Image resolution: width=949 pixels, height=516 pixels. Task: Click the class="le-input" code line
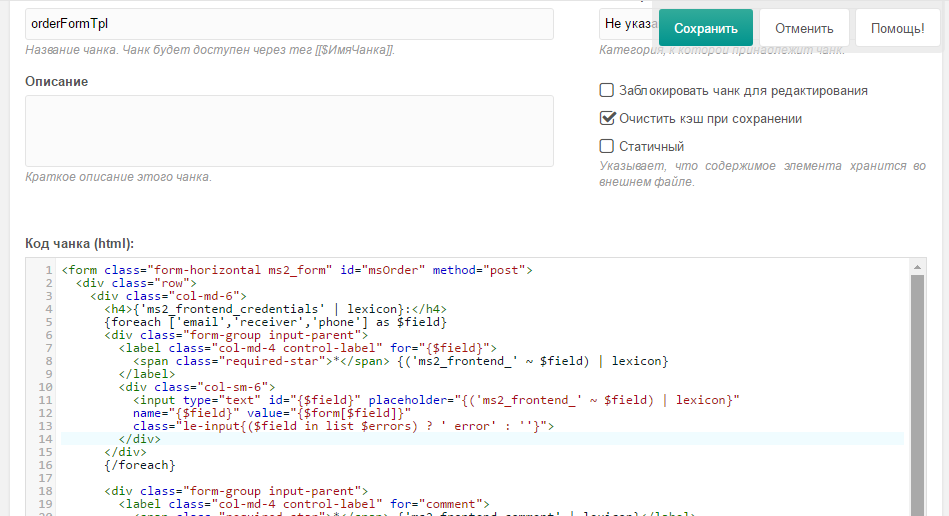click(343, 426)
